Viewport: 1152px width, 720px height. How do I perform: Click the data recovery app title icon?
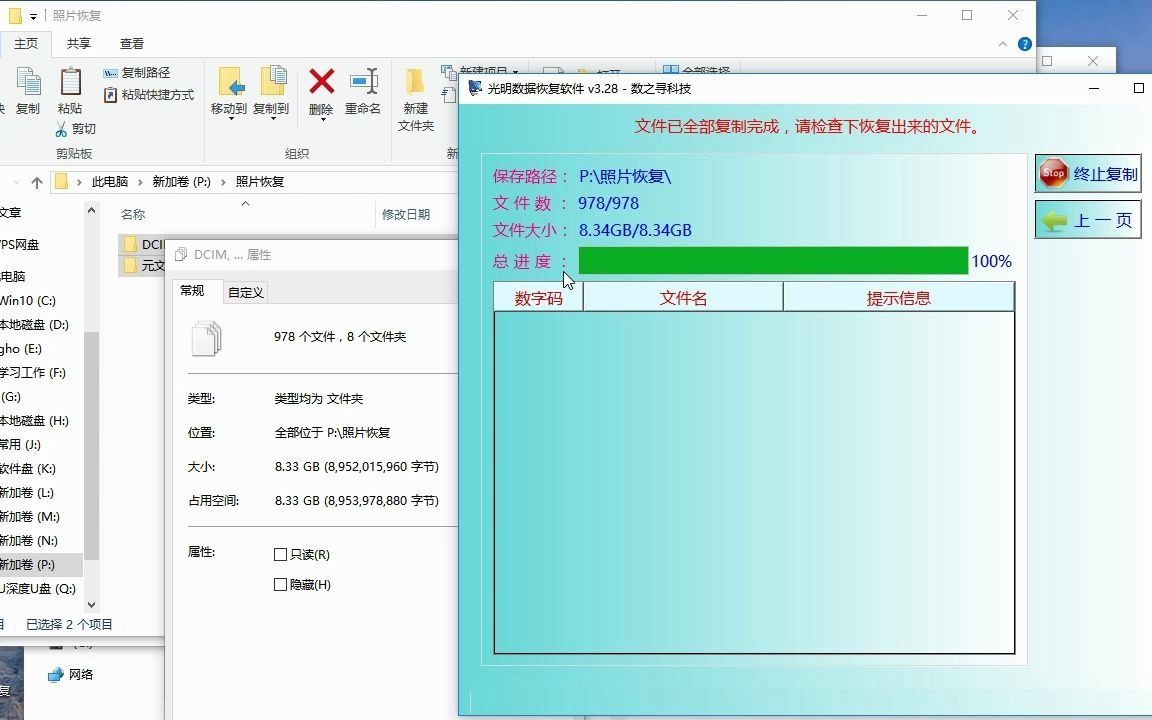tap(475, 88)
